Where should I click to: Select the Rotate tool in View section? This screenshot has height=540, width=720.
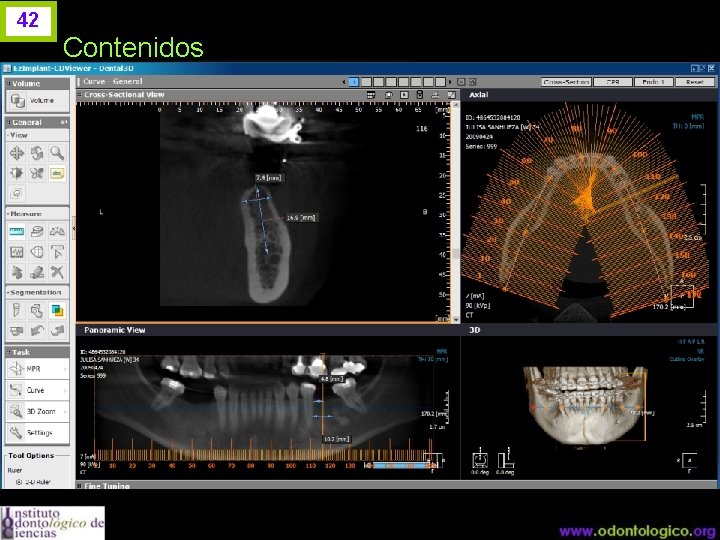coord(37,152)
